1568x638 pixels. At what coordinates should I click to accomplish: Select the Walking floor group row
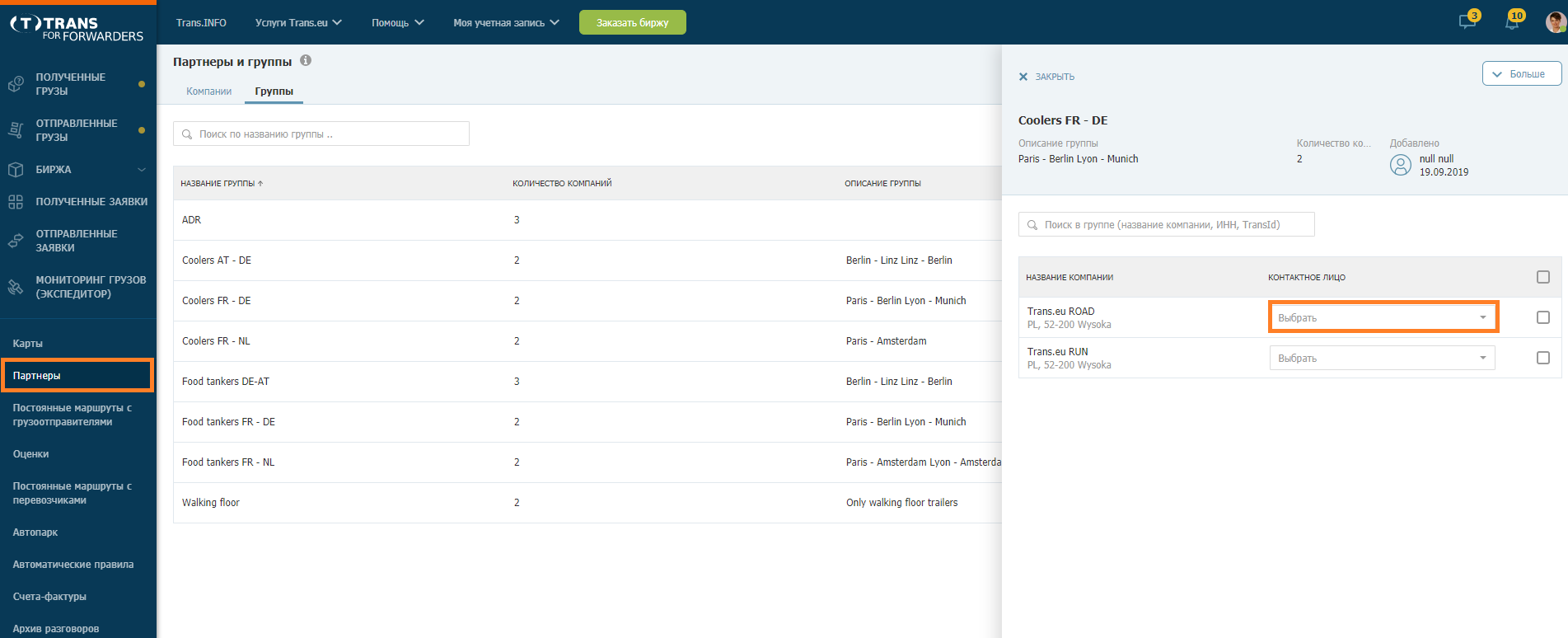[587, 503]
